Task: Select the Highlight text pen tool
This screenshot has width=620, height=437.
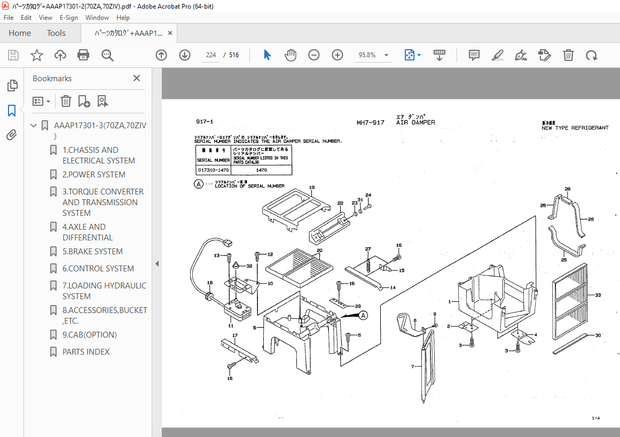Action: [x=497, y=55]
